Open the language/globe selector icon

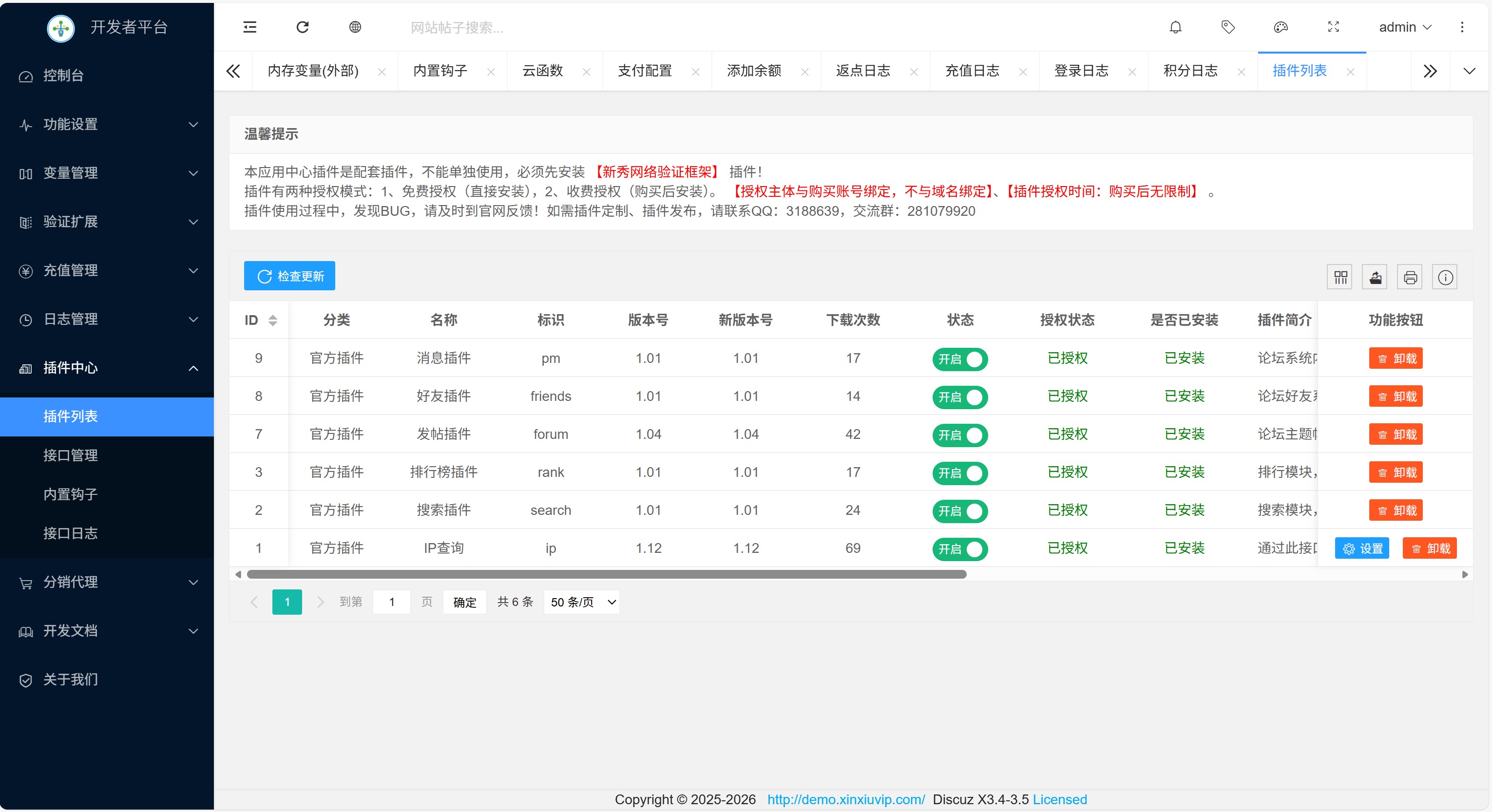[x=355, y=27]
